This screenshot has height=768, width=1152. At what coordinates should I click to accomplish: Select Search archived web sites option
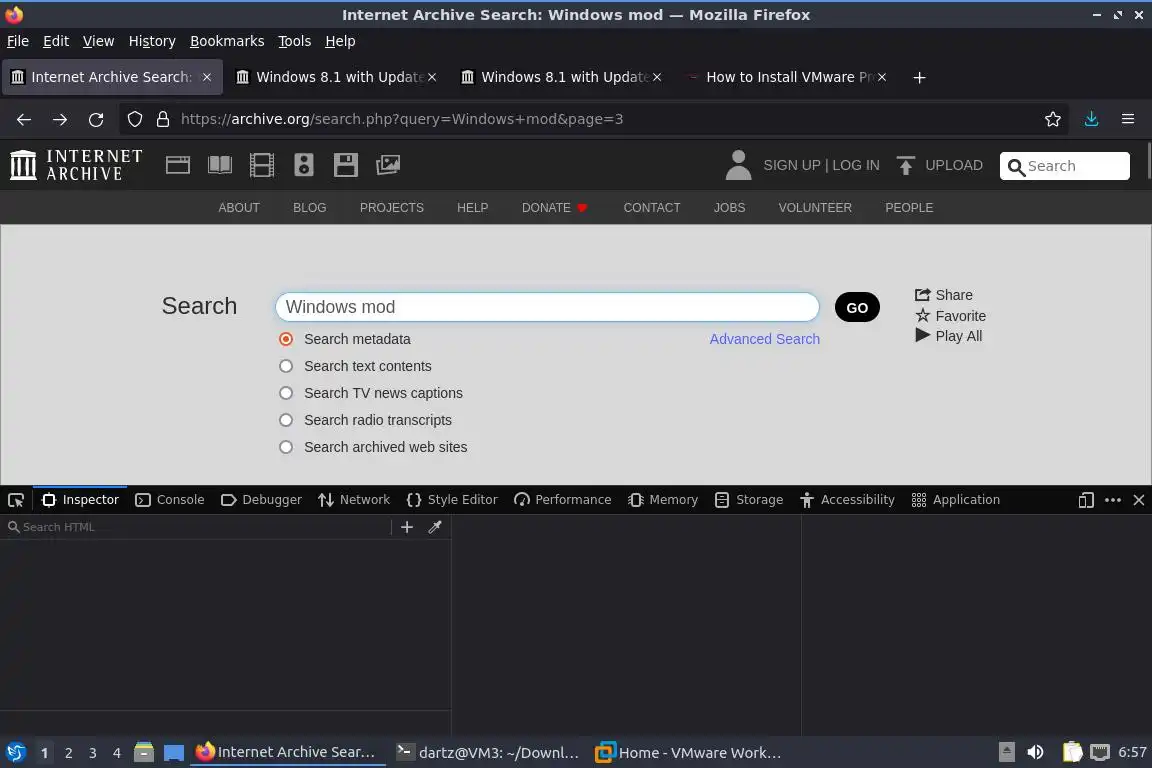286,447
